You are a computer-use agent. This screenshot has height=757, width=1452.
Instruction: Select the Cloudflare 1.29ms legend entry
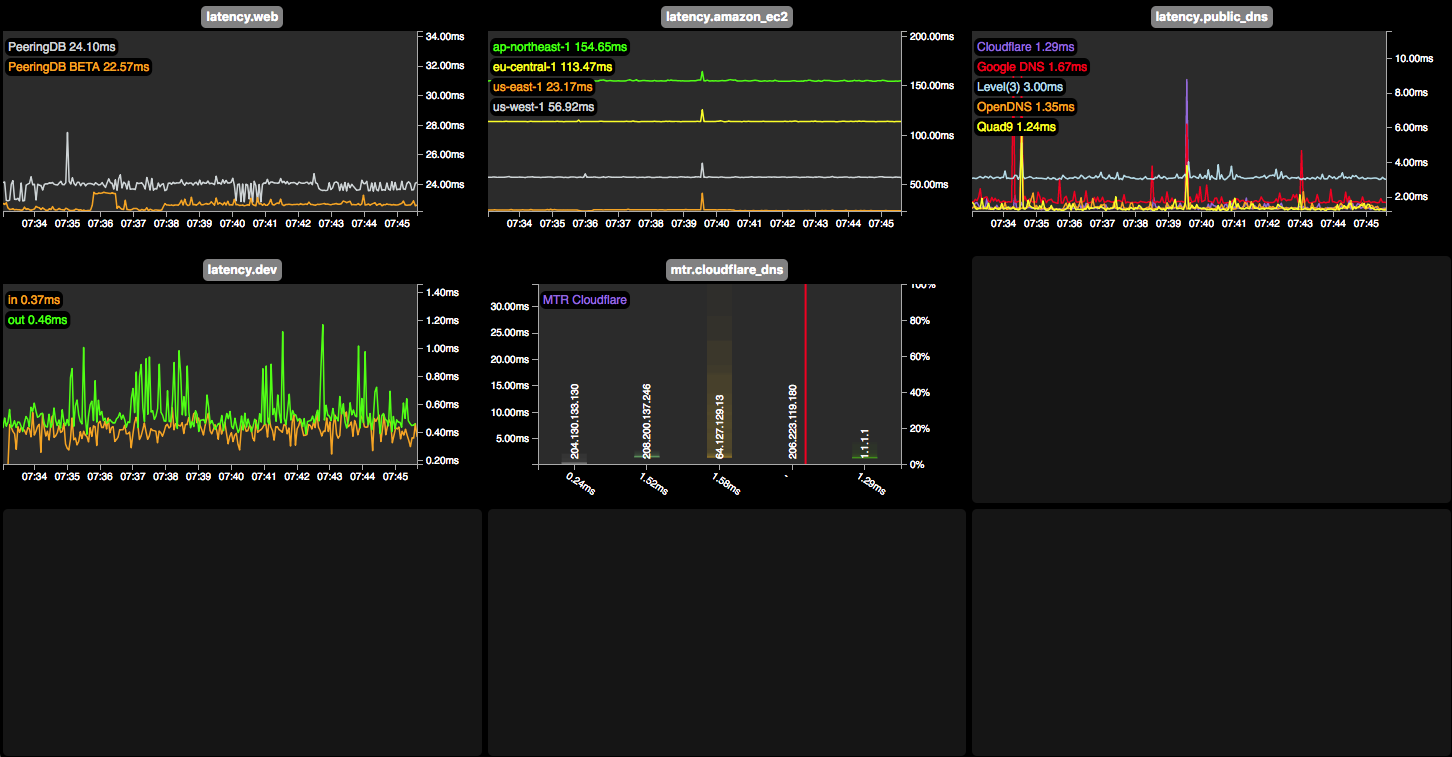click(1025, 47)
